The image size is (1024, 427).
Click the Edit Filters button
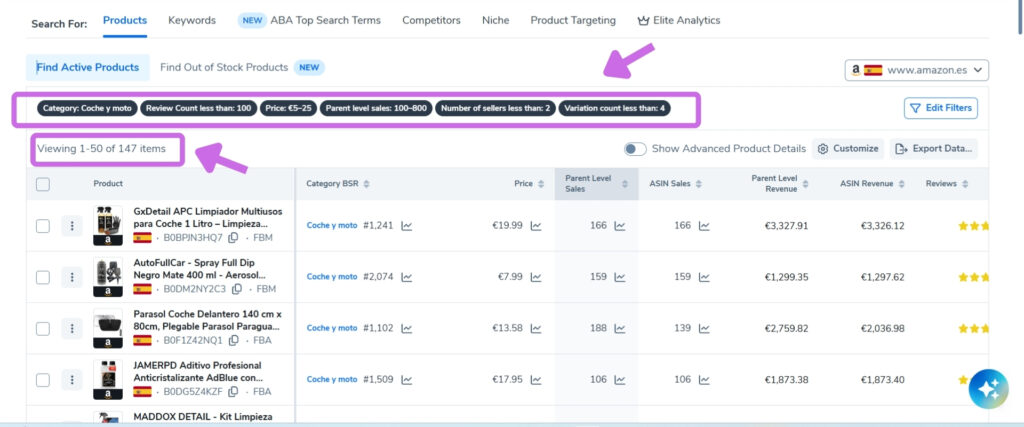pos(940,108)
